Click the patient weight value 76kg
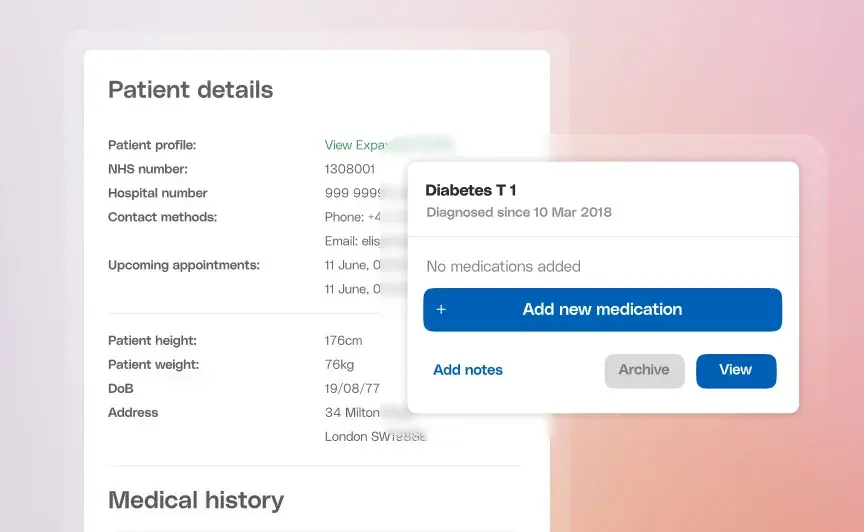864x532 pixels. pyautogui.click(x=339, y=364)
